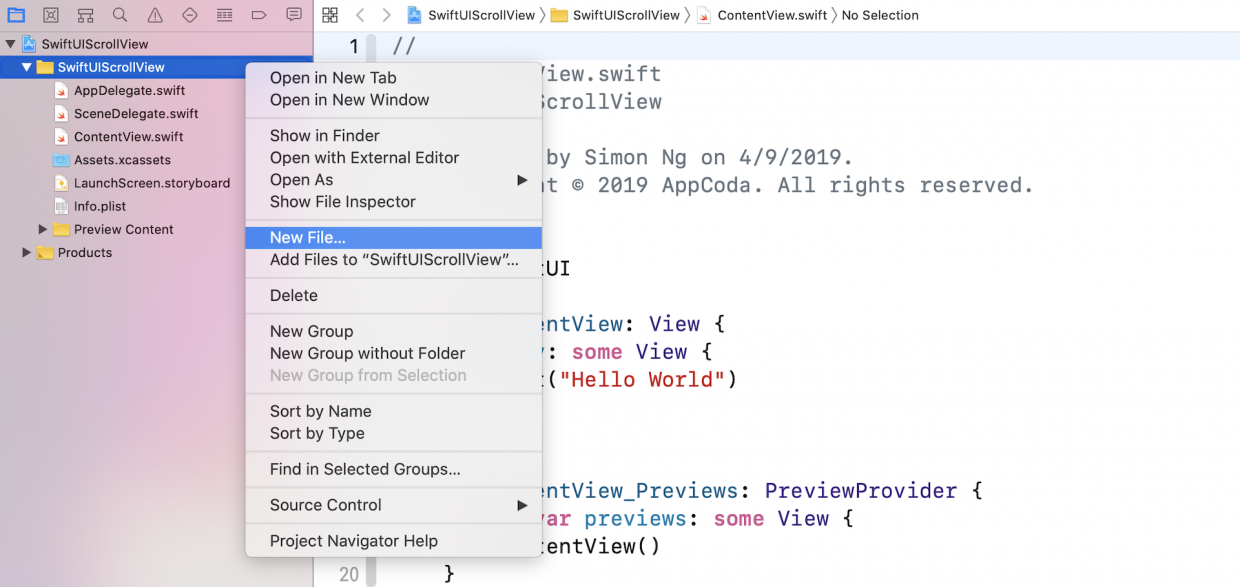Image resolution: width=1240 pixels, height=587 pixels.
Task: Show the Issue navigator warning icon
Action: pyautogui.click(x=155, y=15)
